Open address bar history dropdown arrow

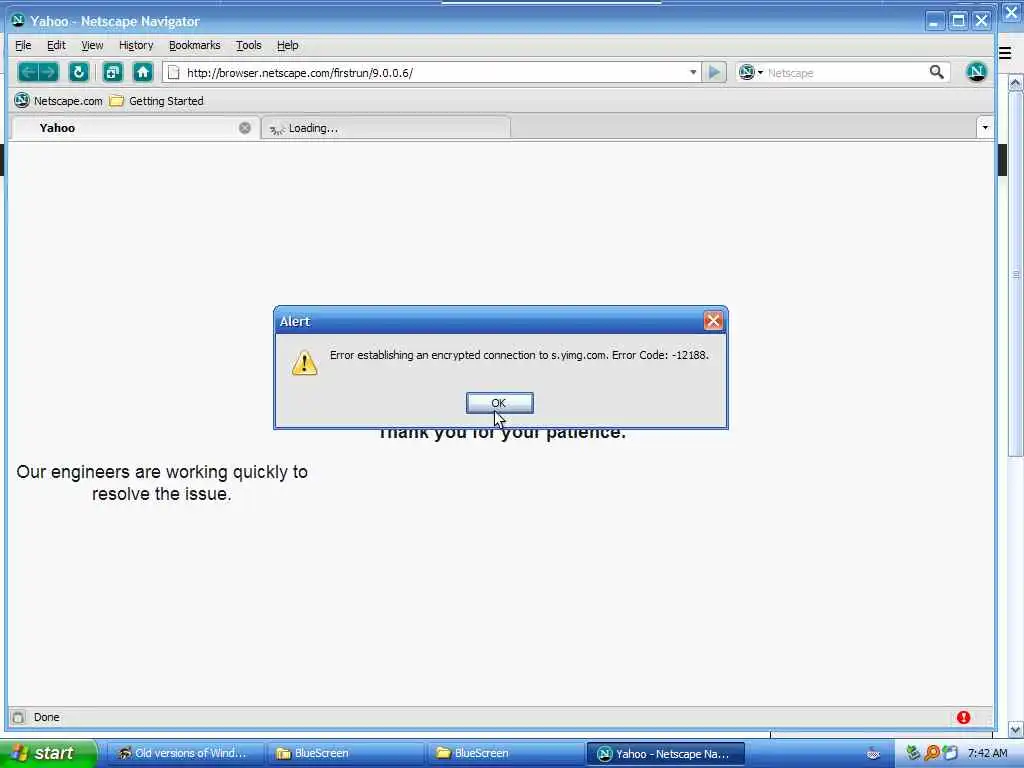tap(693, 72)
